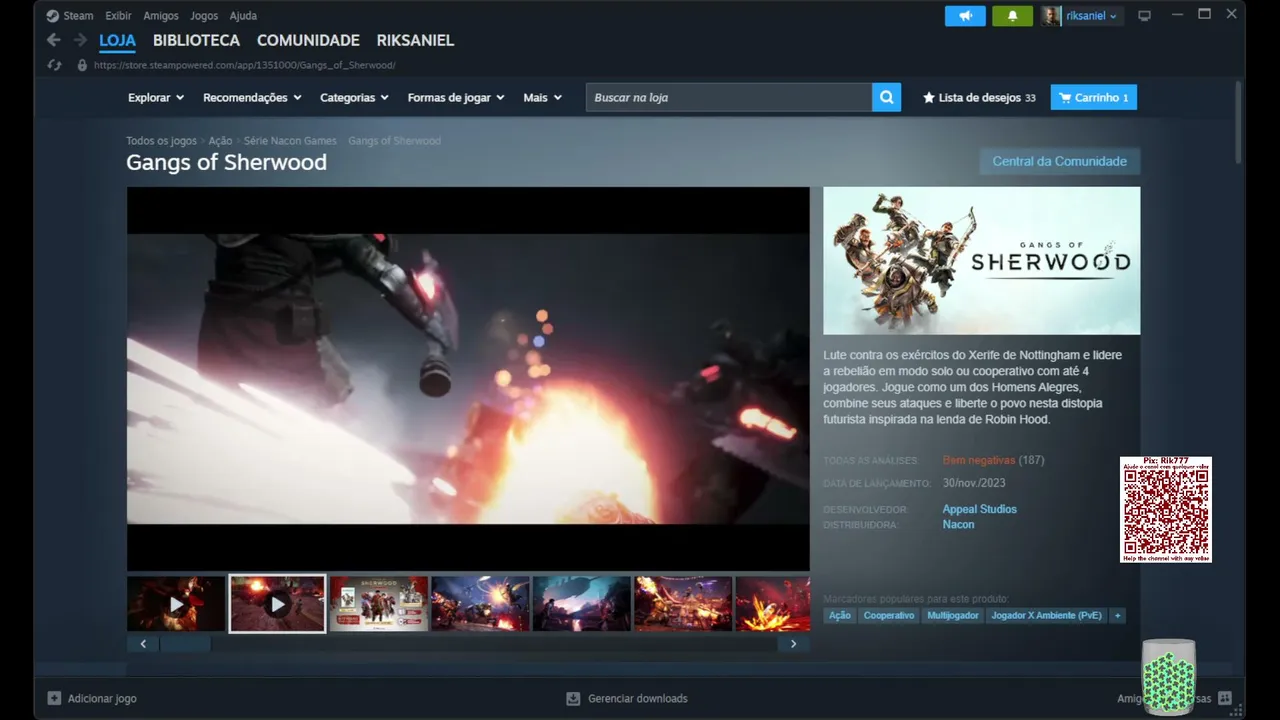Viewport: 1280px width, 720px height.
Task: Open the sixth media strip thumbnail
Action: pyautogui.click(x=683, y=603)
